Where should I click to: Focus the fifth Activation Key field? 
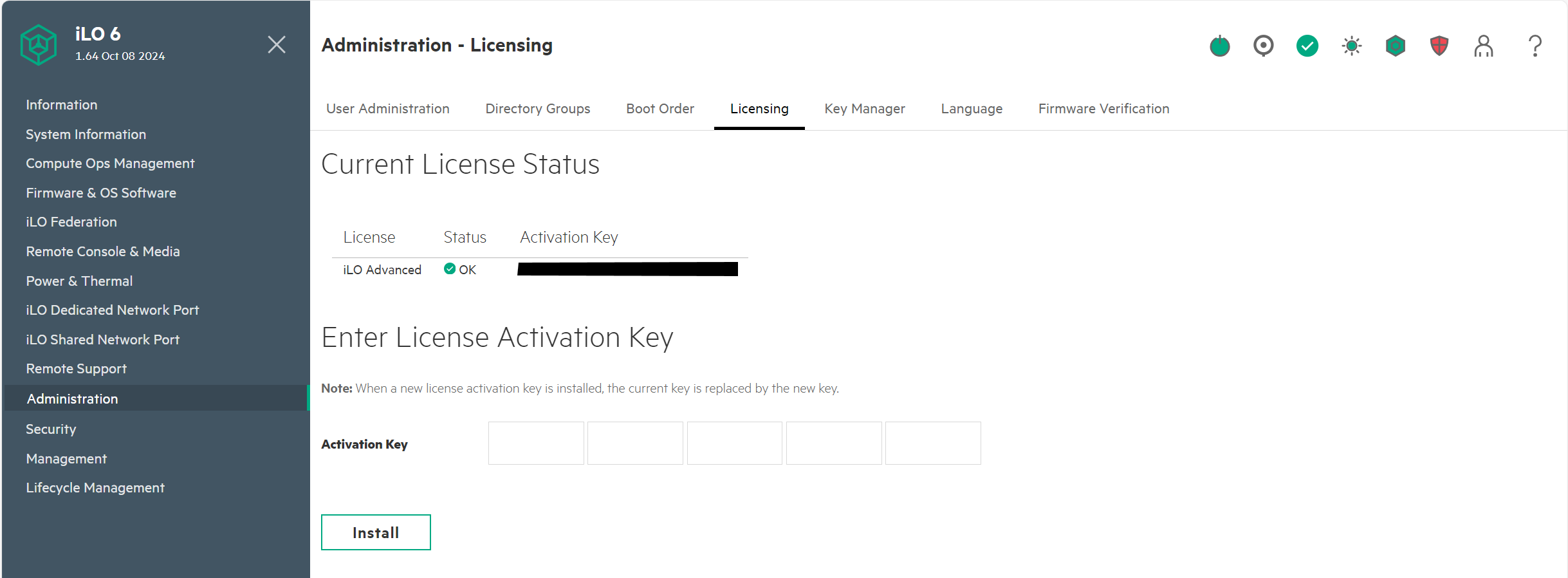933,443
